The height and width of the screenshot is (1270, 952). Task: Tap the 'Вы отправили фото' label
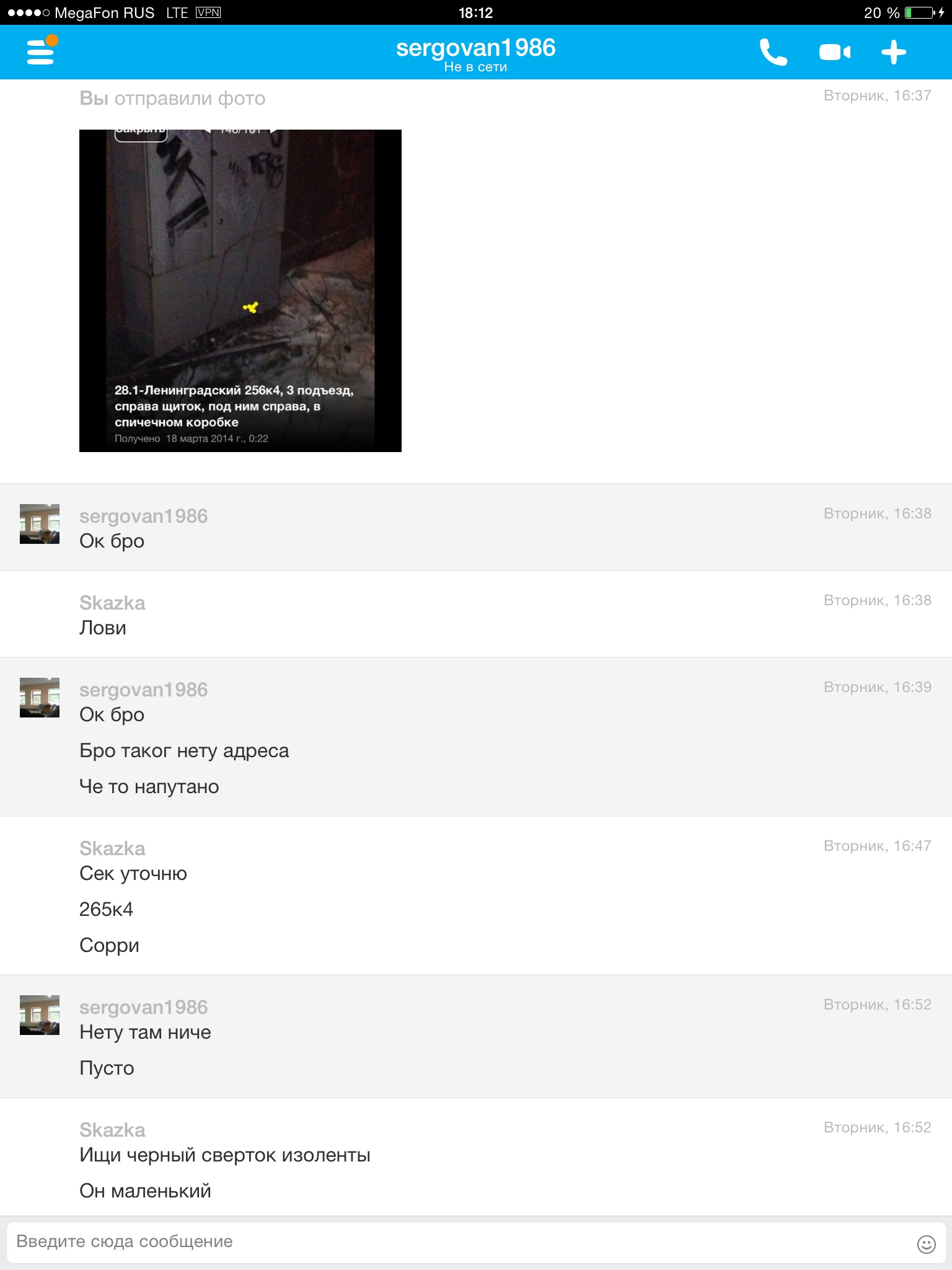172,98
